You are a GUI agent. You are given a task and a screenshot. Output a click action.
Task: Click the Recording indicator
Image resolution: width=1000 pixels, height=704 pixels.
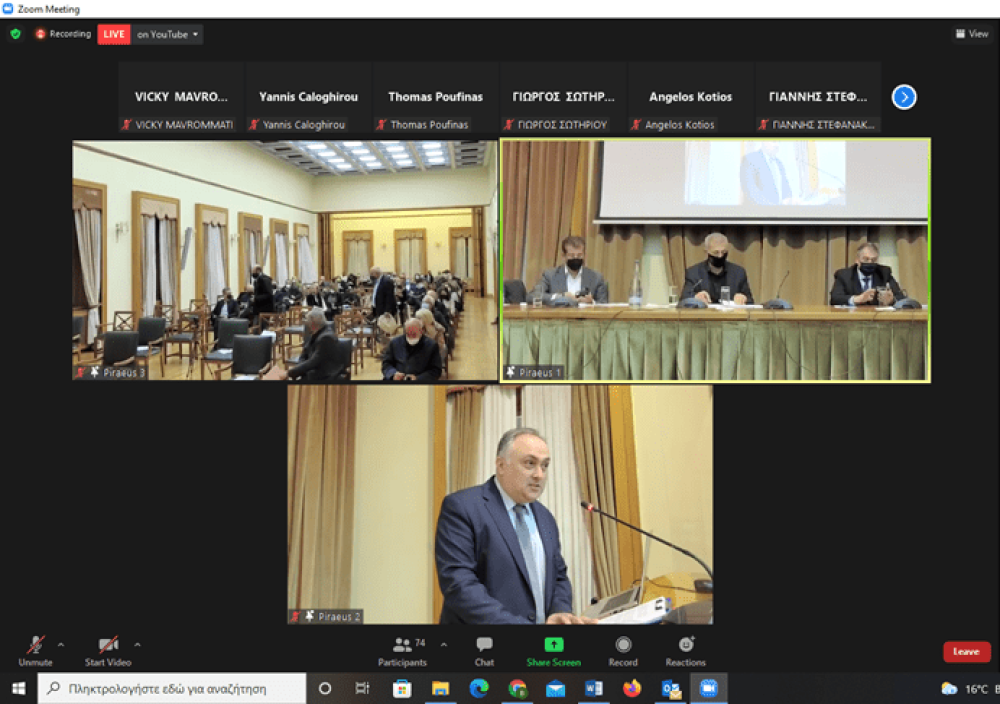click(63, 34)
